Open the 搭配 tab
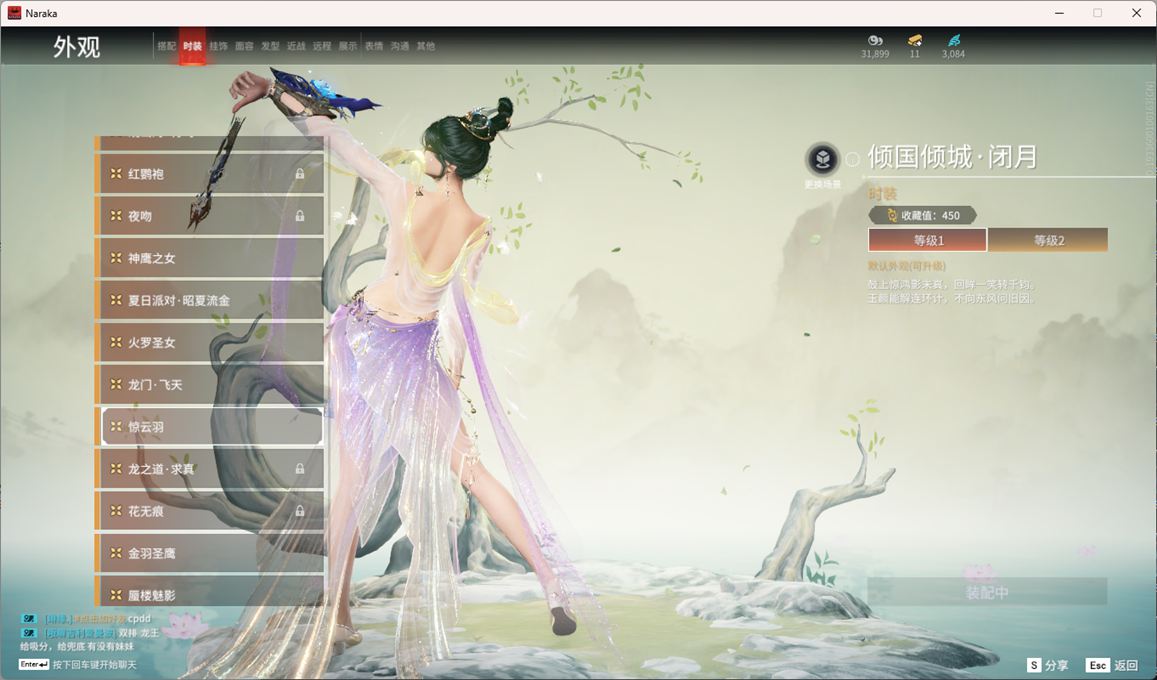1157x680 pixels. tap(166, 46)
